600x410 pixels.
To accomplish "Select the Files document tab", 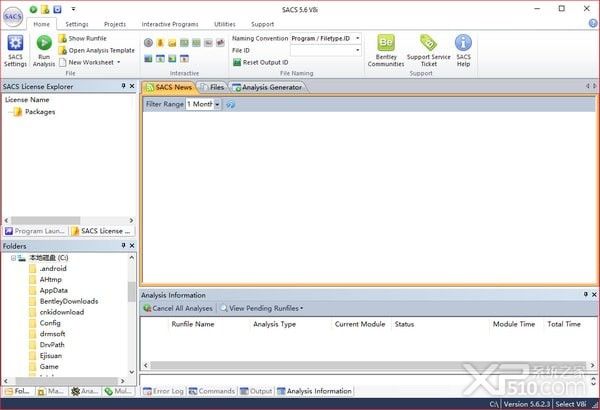I will point(212,87).
